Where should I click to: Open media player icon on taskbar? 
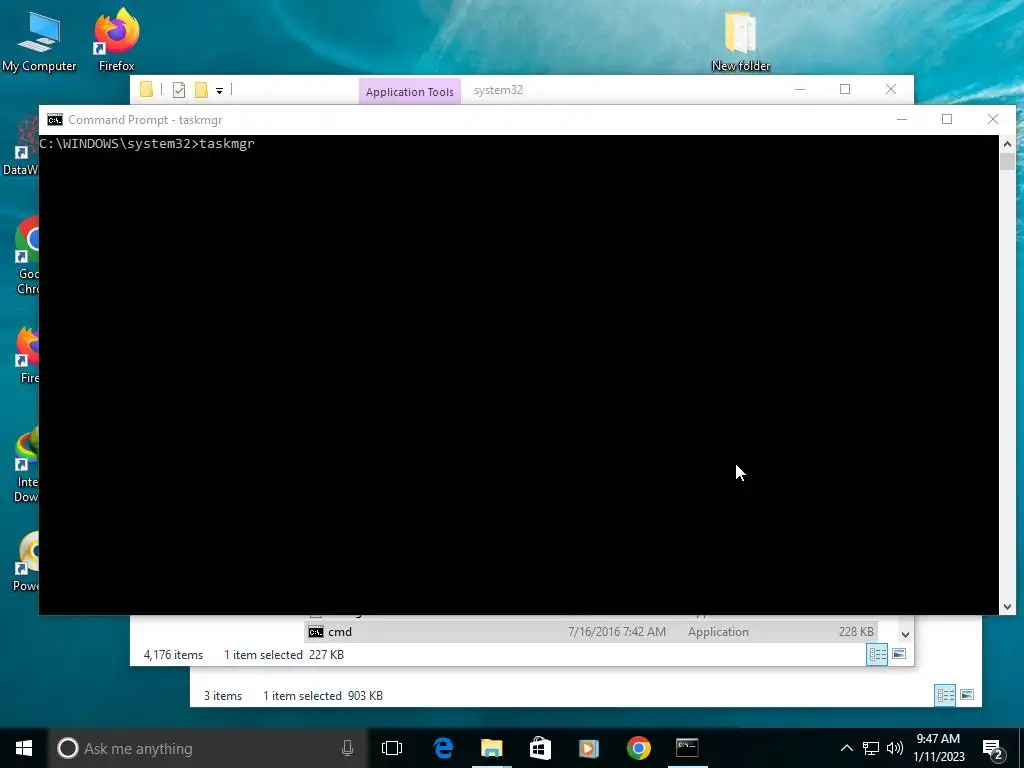click(x=589, y=748)
